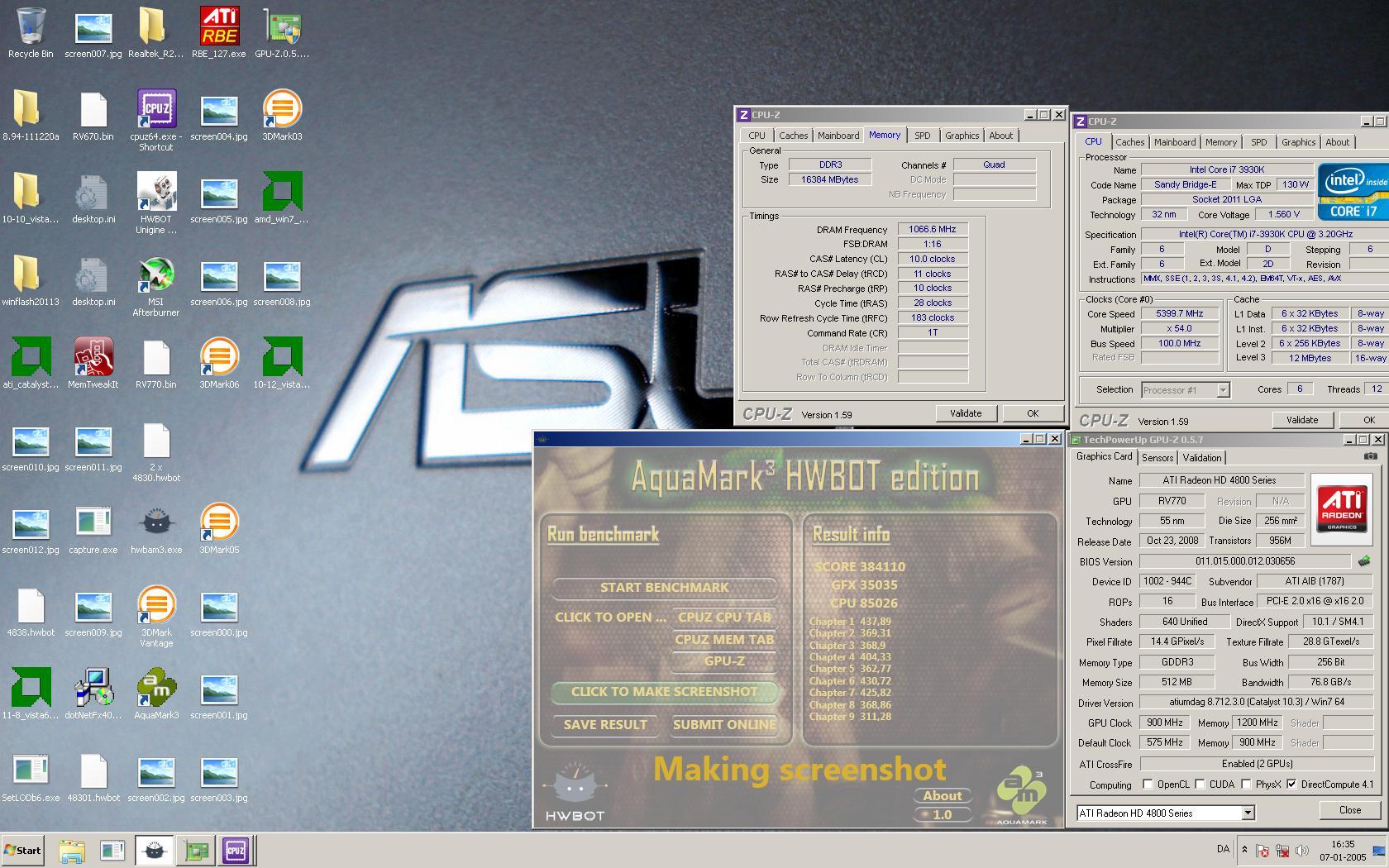Click OK in memory CPU-Z window
This screenshot has width=1389, height=868.
point(1033,413)
